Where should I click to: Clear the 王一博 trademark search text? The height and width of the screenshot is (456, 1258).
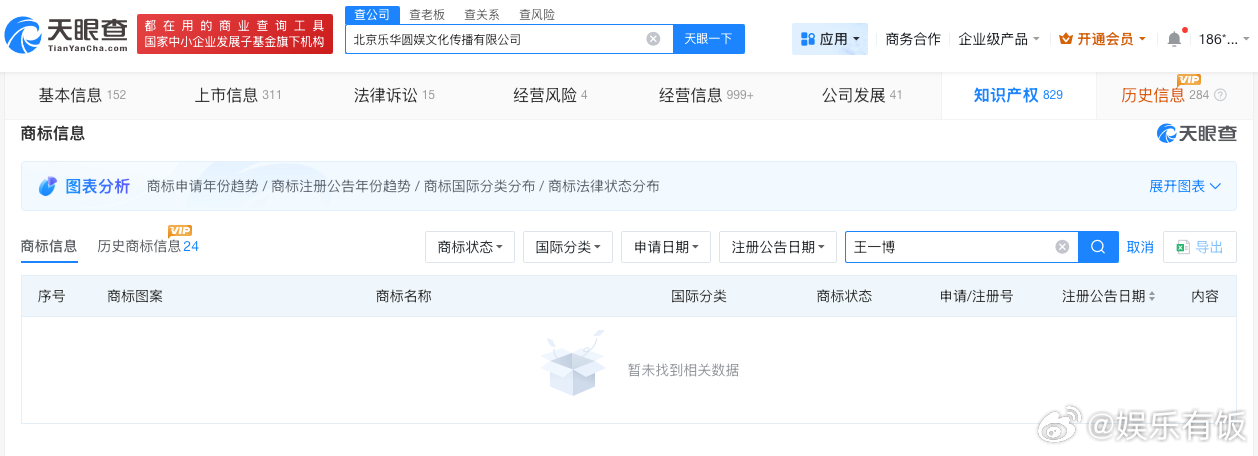tap(1062, 247)
